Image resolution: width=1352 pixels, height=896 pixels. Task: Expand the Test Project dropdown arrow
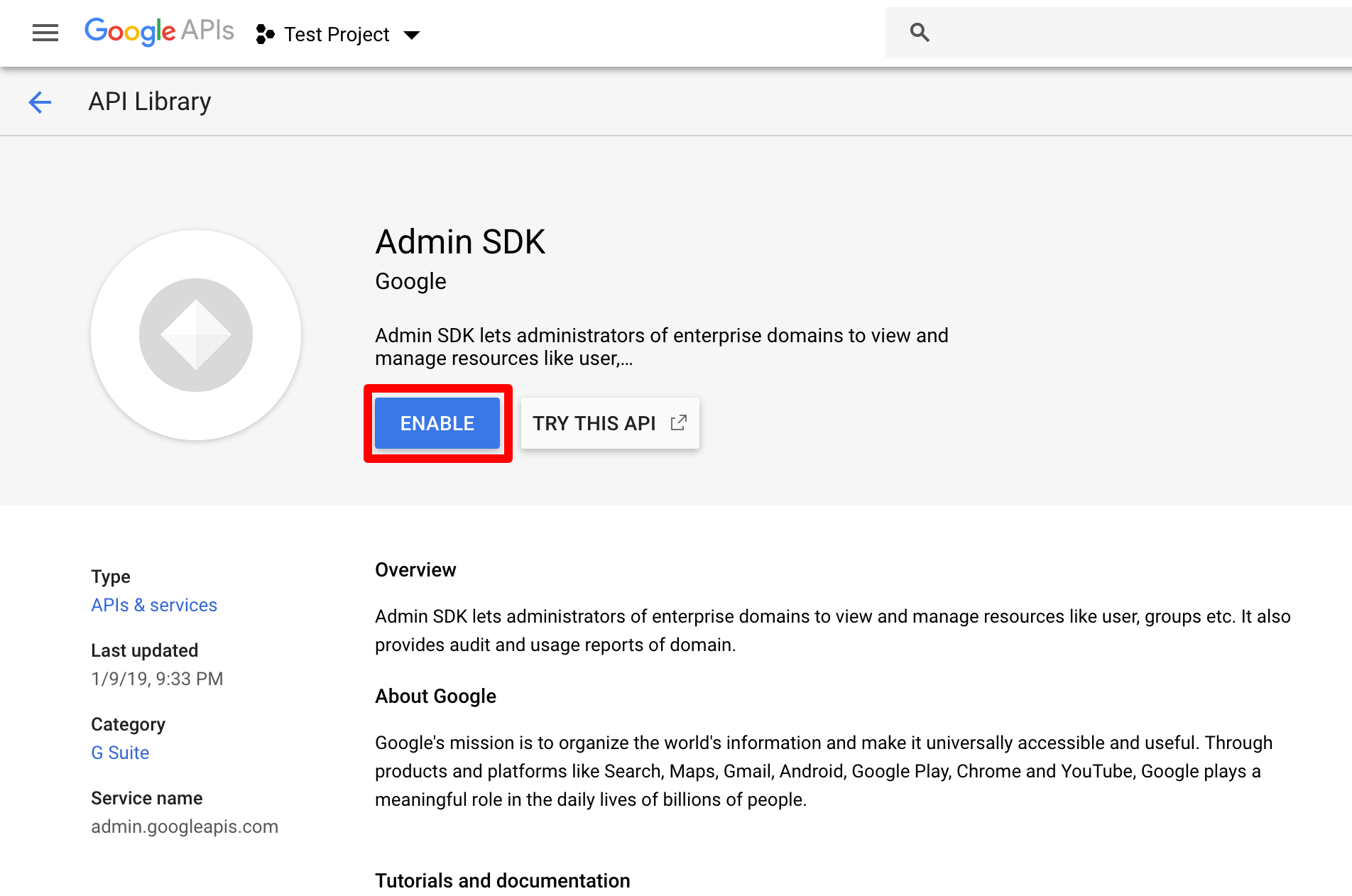pyautogui.click(x=411, y=35)
